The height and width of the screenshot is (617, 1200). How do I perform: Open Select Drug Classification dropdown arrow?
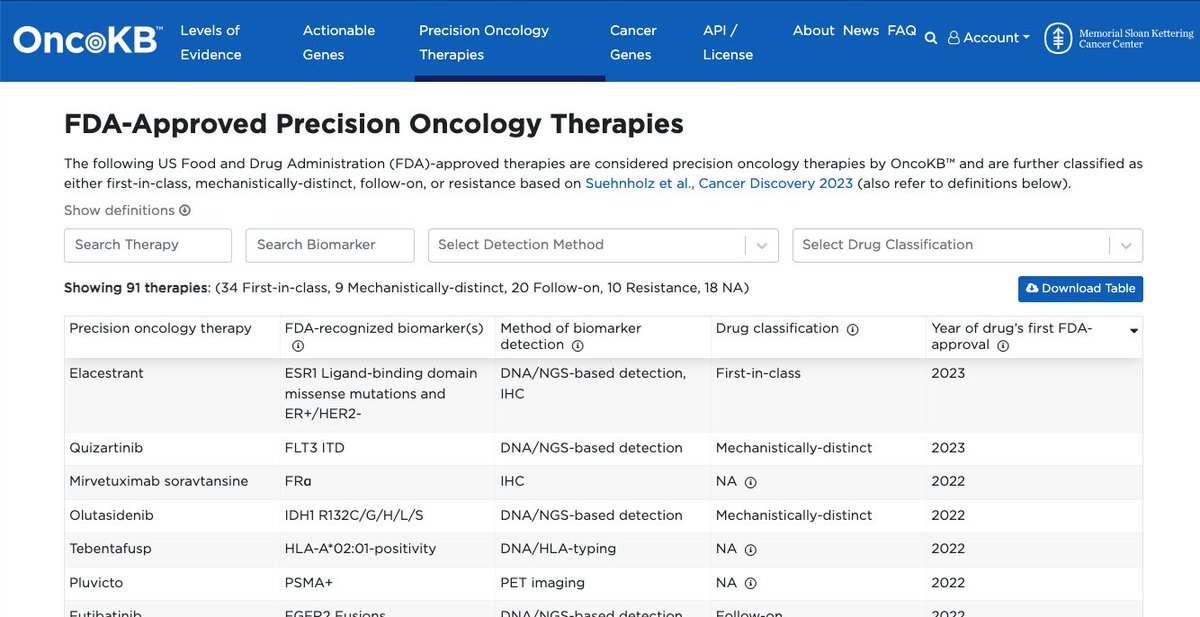[1126, 245]
